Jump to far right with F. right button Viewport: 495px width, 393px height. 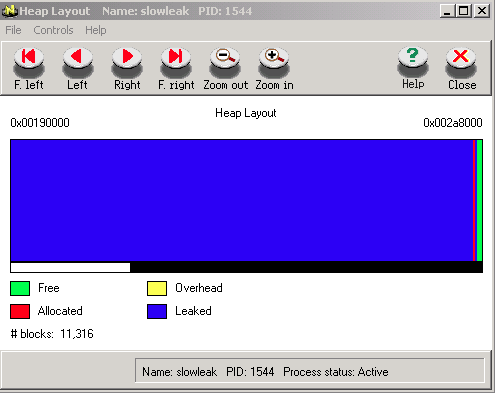tap(176, 68)
